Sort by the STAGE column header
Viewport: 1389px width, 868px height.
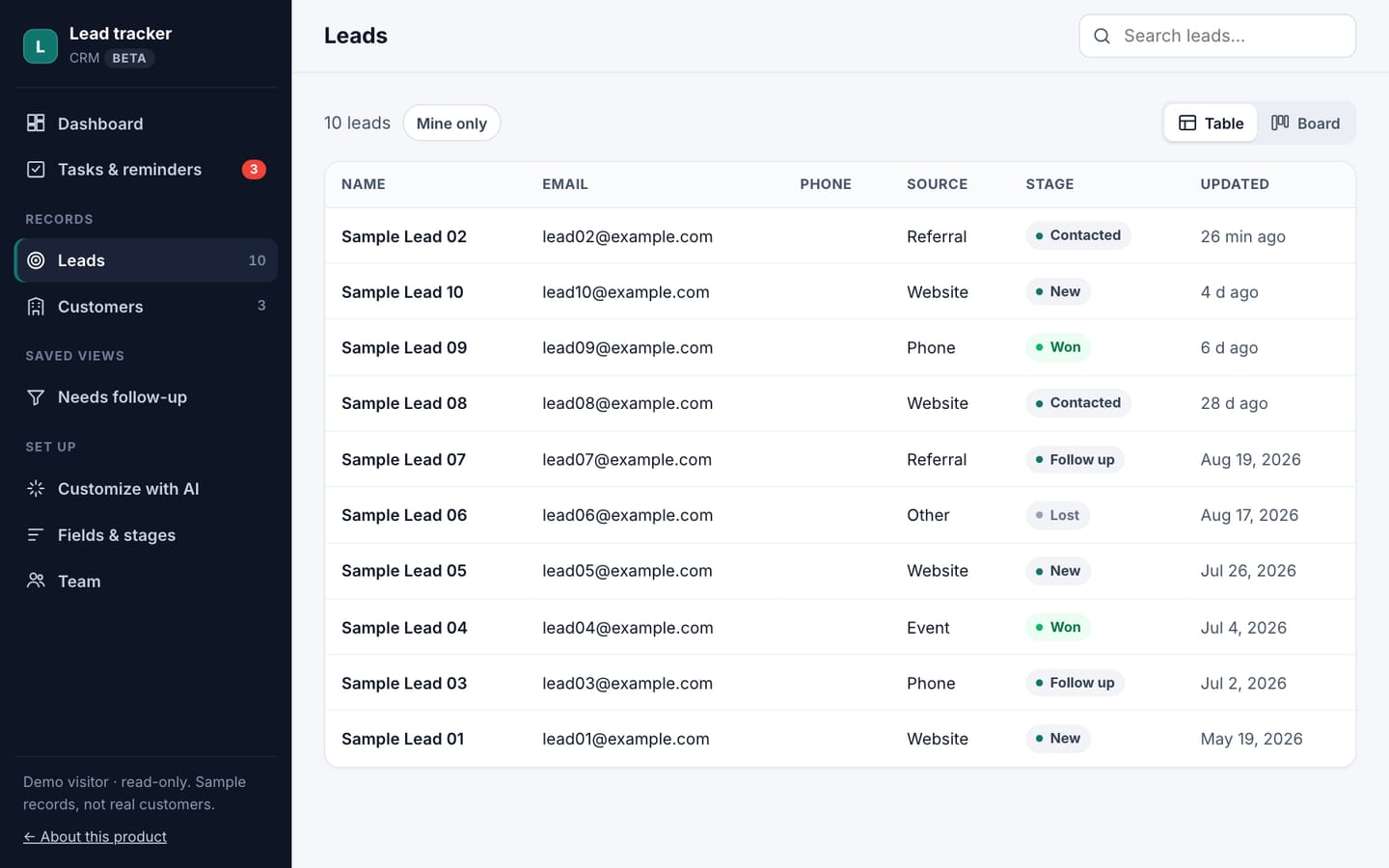[x=1049, y=184]
